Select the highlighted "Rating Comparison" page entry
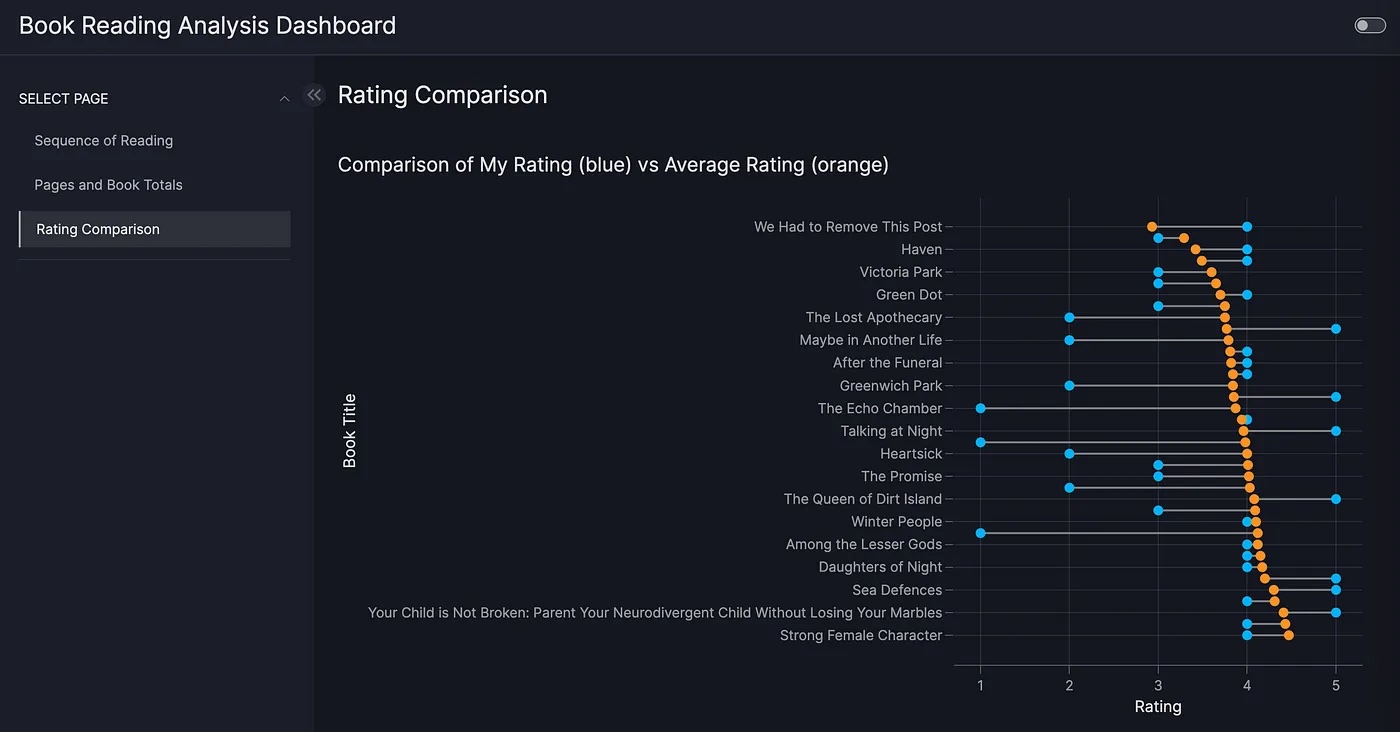The image size is (1400, 732). click(x=96, y=229)
